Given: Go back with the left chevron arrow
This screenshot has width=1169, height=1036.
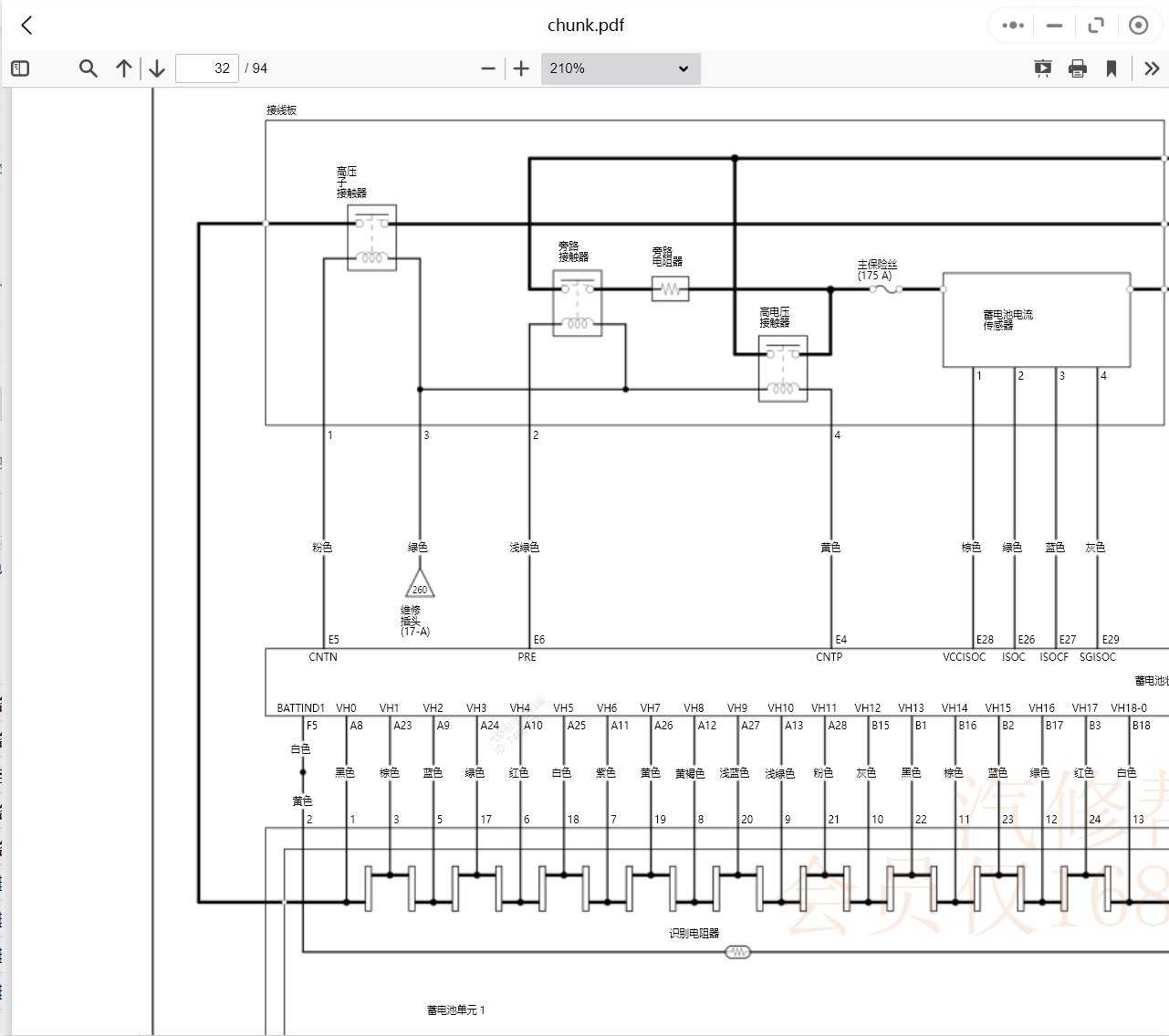Looking at the screenshot, I should point(26,26).
